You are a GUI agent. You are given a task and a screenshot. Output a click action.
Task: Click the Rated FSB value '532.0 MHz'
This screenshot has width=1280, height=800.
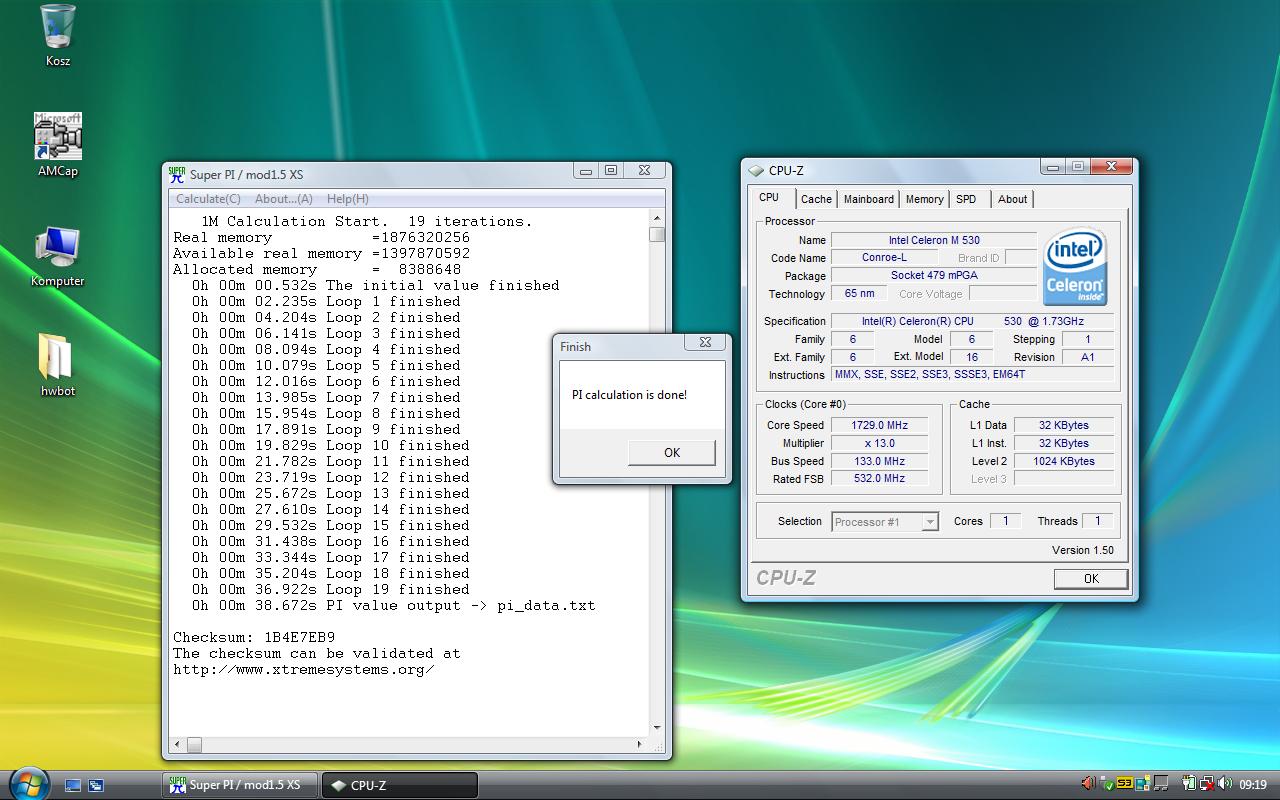(x=878, y=479)
